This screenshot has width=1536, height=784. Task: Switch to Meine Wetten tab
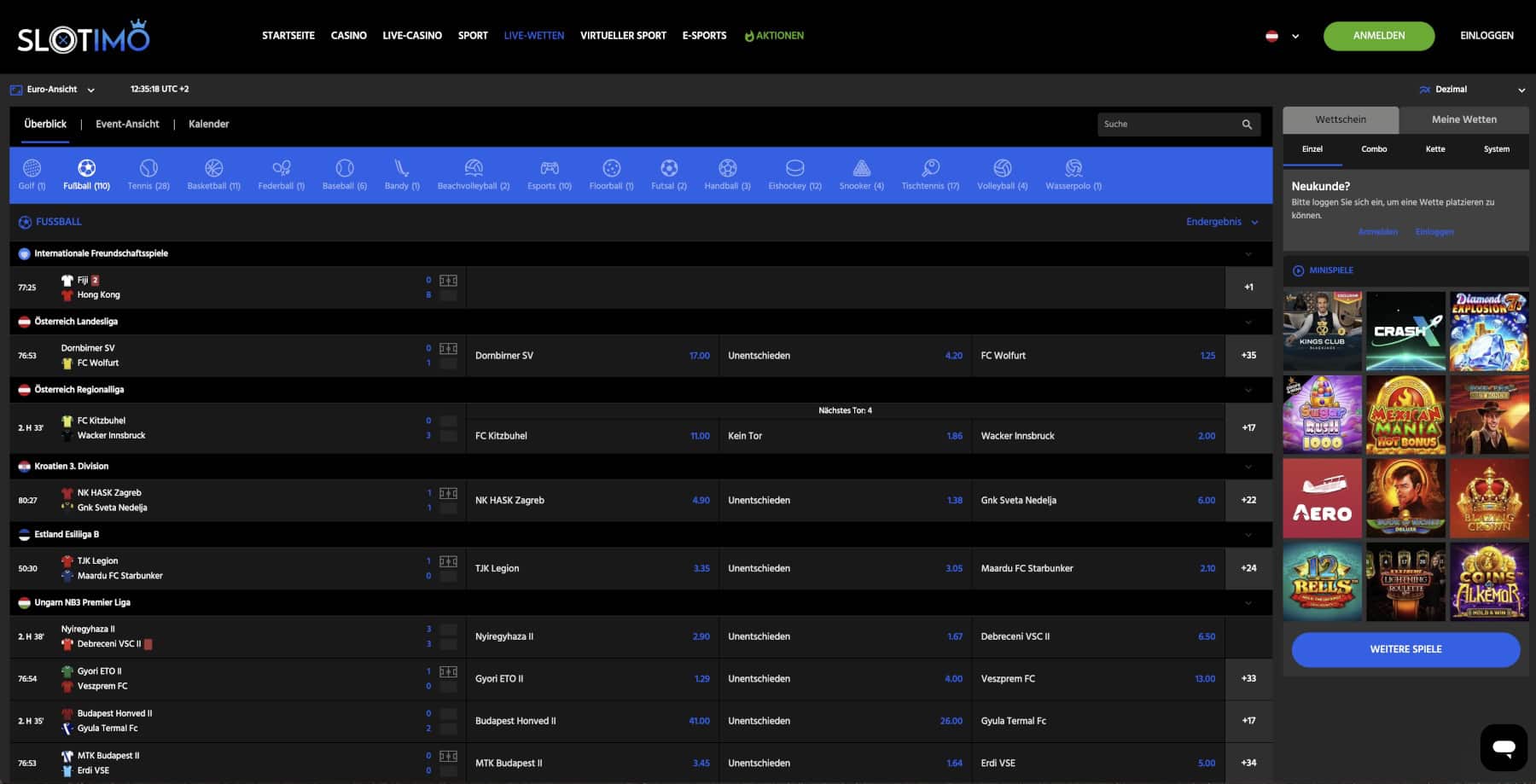pyautogui.click(x=1463, y=119)
